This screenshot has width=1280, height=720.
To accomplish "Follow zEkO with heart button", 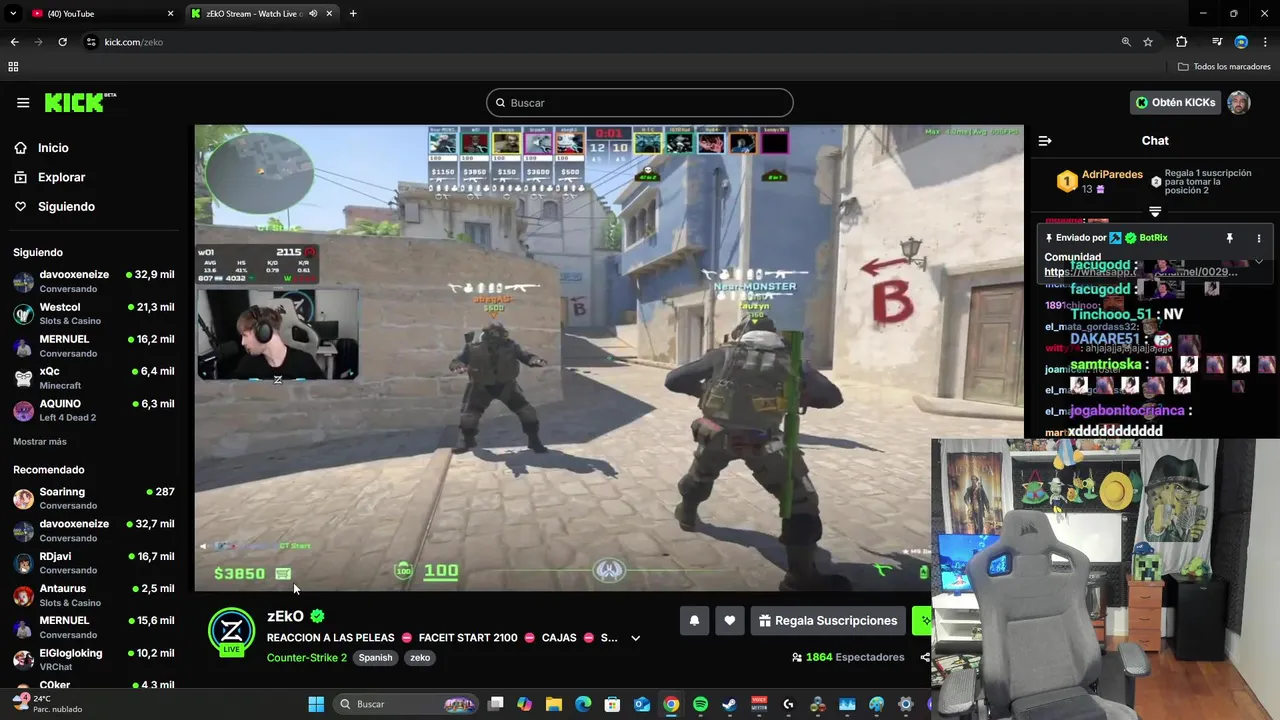I will (x=730, y=621).
